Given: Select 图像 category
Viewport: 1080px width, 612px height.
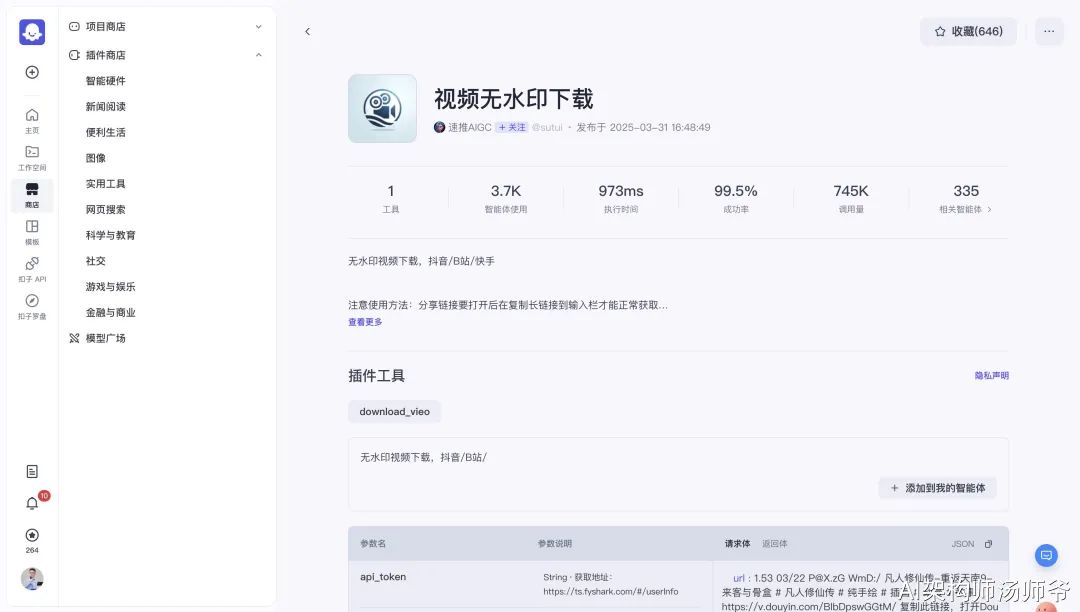Looking at the screenshot, I should coord(96,158).
